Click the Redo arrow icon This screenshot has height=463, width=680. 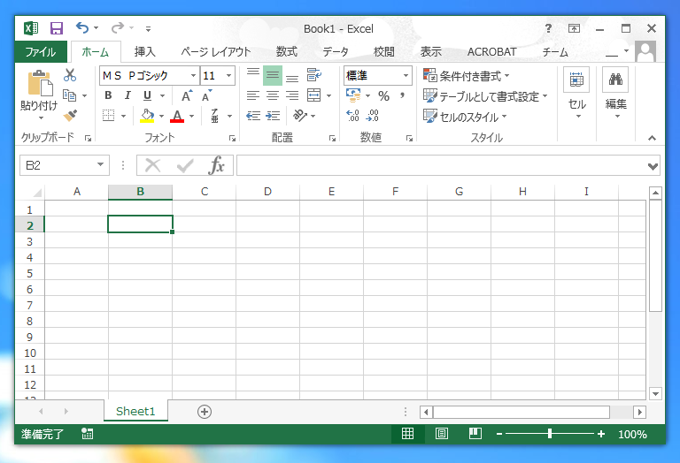click(x=117, y=28)
